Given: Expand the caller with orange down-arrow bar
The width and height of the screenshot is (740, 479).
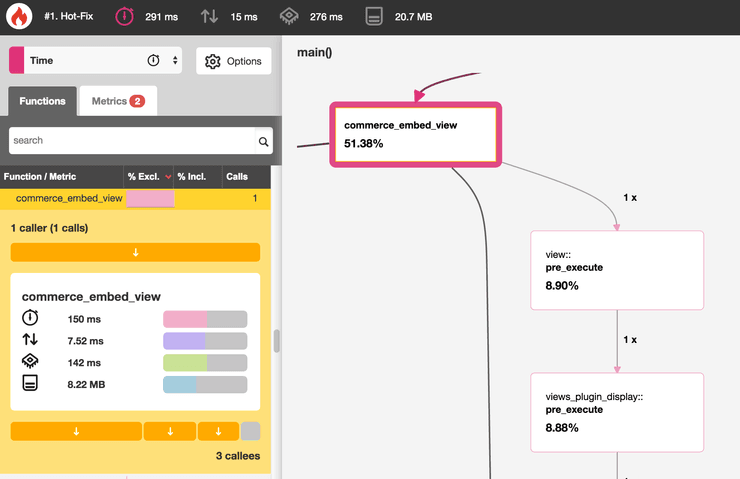Looking at the screenshot, I should point(135,252).
